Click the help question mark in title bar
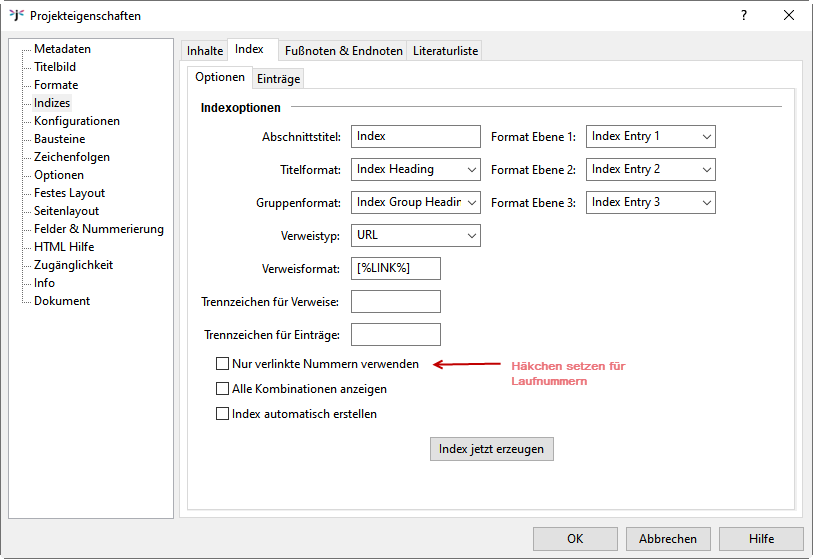 coord(743,15)
